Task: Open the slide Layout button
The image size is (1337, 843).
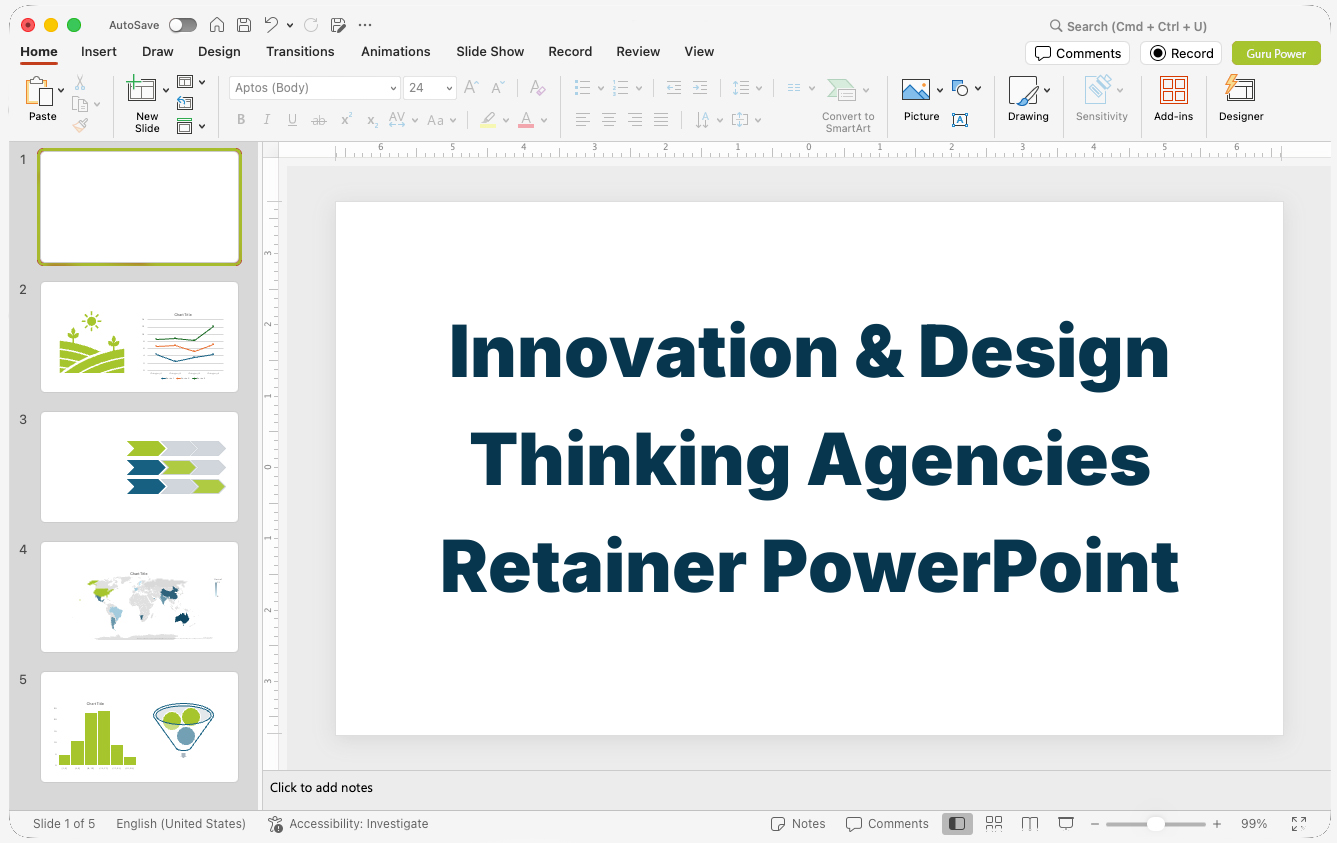Action: (190, 82)
